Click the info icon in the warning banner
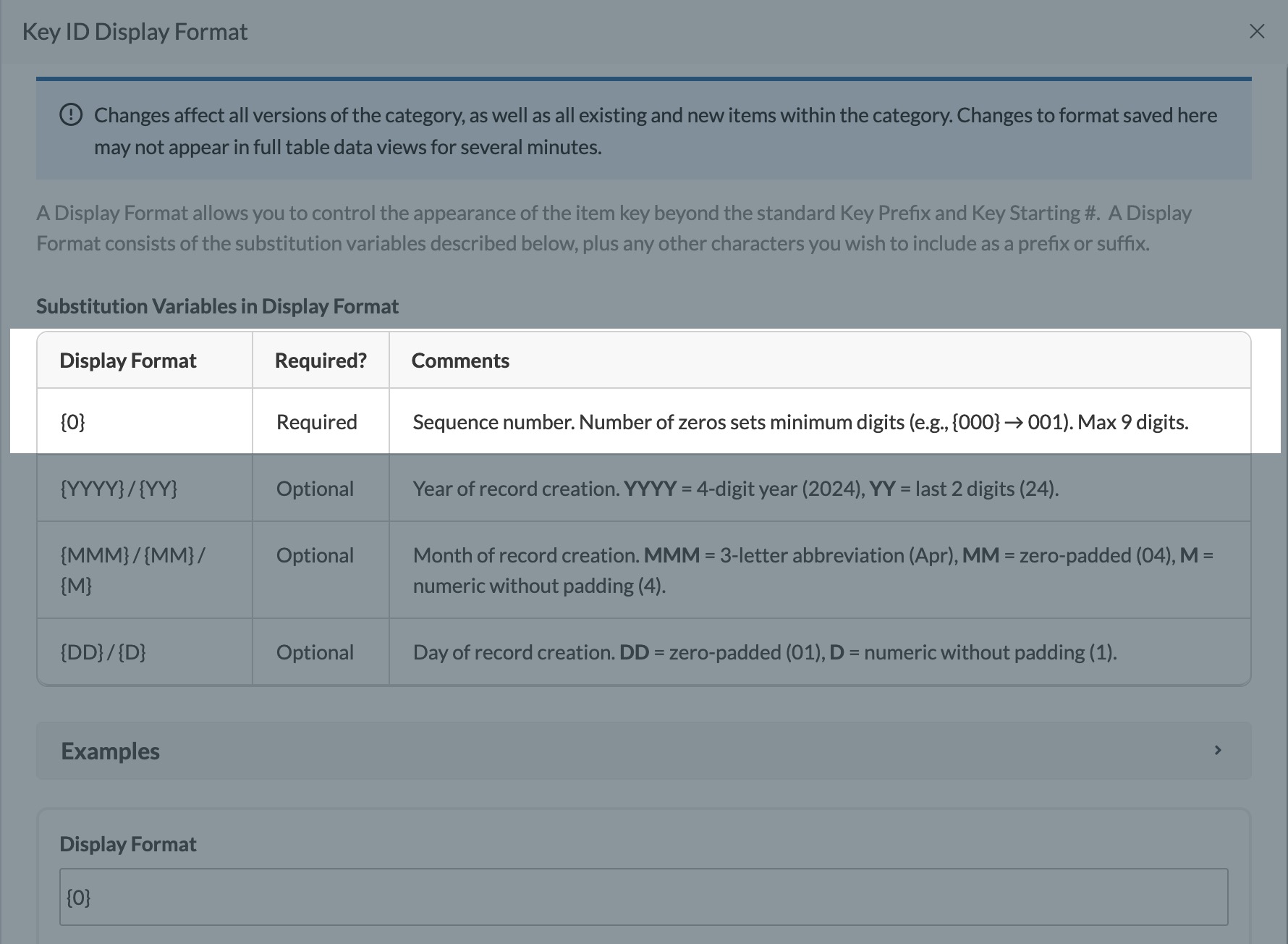The image size is (1288, 944). coord(71,115)
